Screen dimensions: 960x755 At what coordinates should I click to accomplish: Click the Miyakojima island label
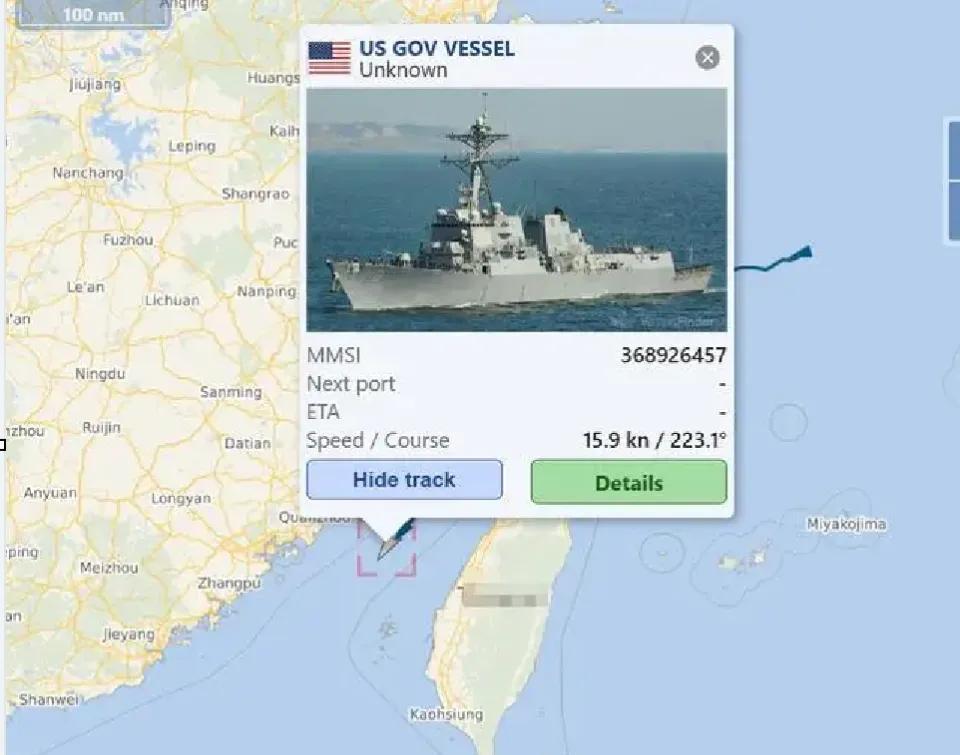[x=846, y=524]
